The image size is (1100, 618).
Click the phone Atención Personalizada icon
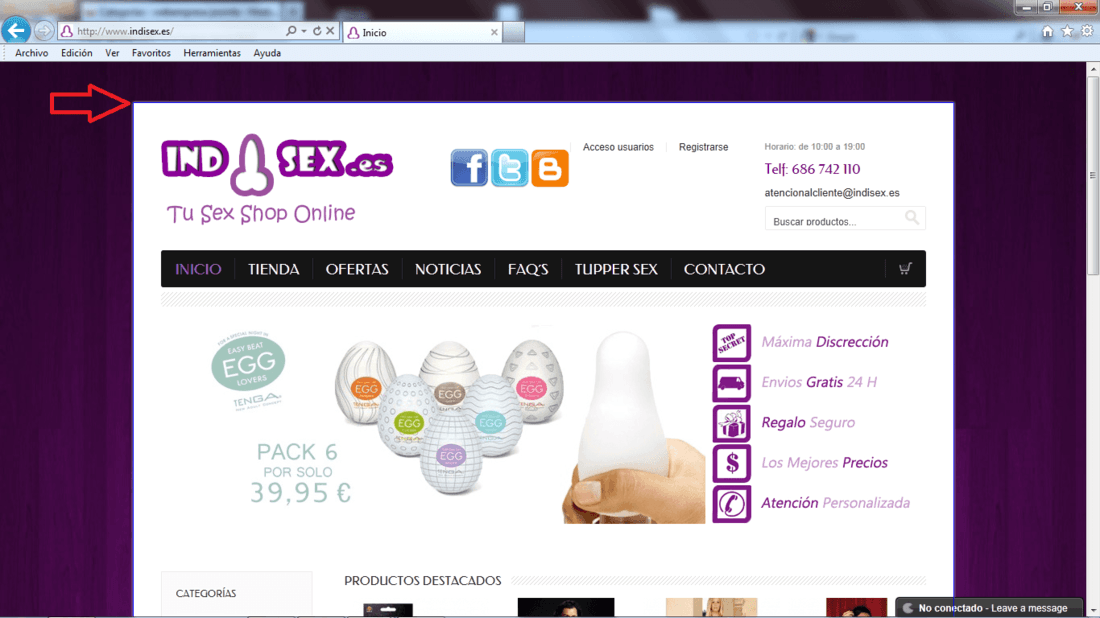pos(732,504)
